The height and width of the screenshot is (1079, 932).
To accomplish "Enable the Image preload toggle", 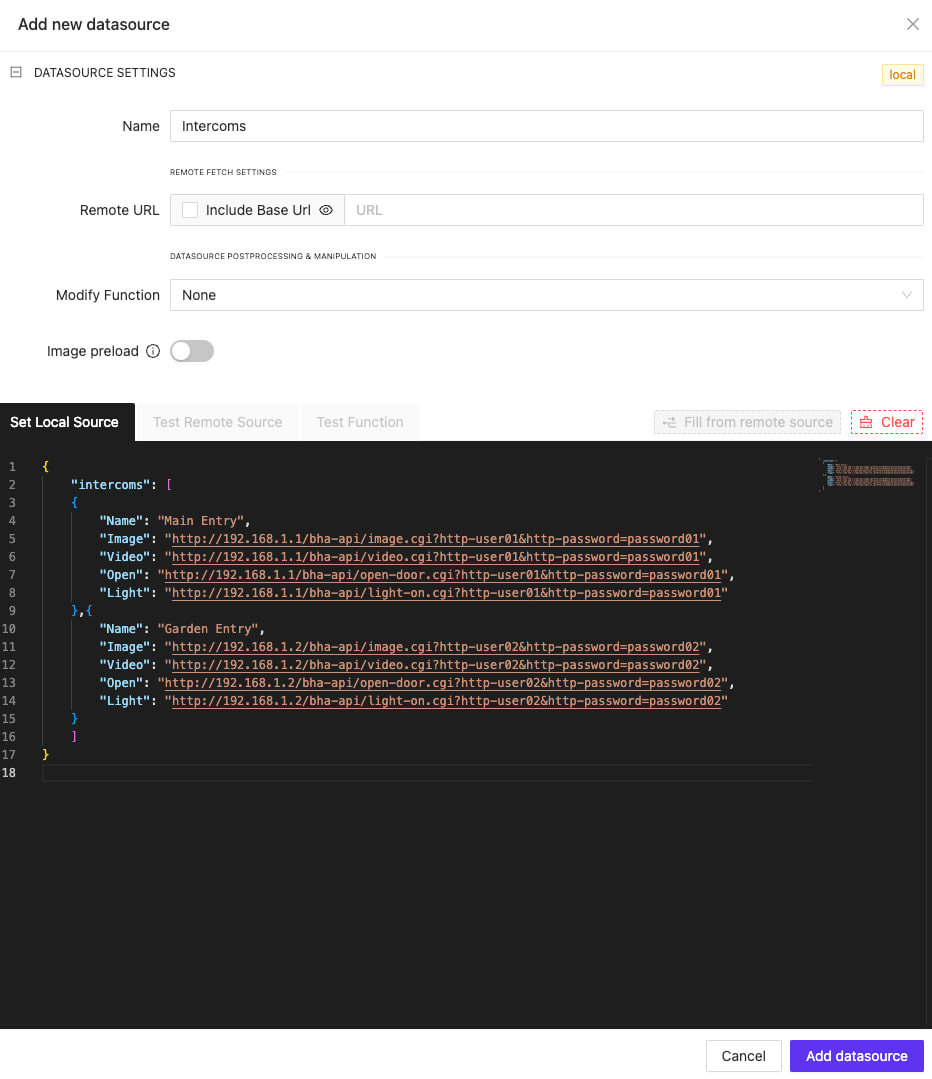I will click(x=191, y=351).
